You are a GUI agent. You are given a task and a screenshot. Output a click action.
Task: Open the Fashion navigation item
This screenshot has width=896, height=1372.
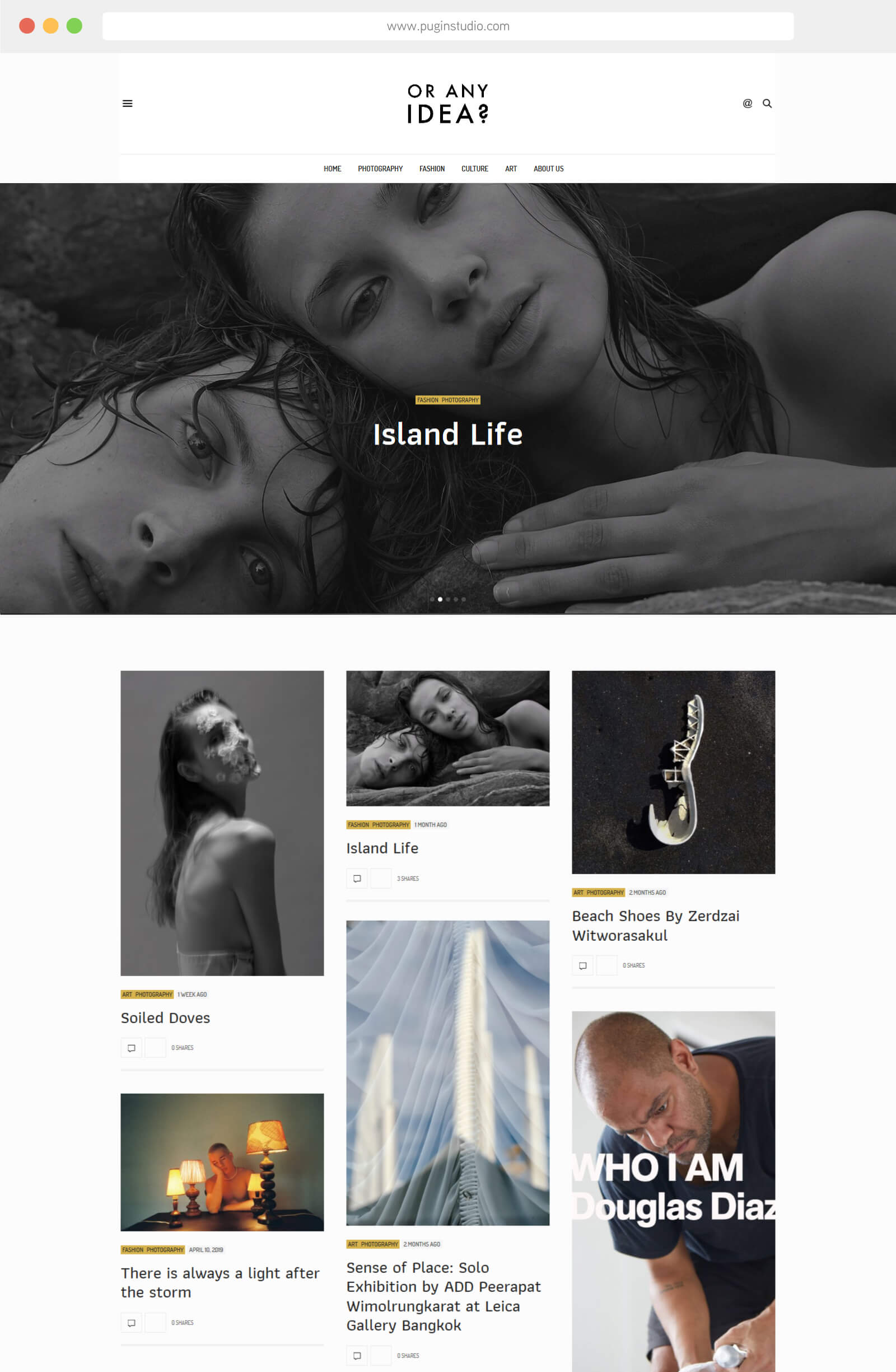point(432,169)
